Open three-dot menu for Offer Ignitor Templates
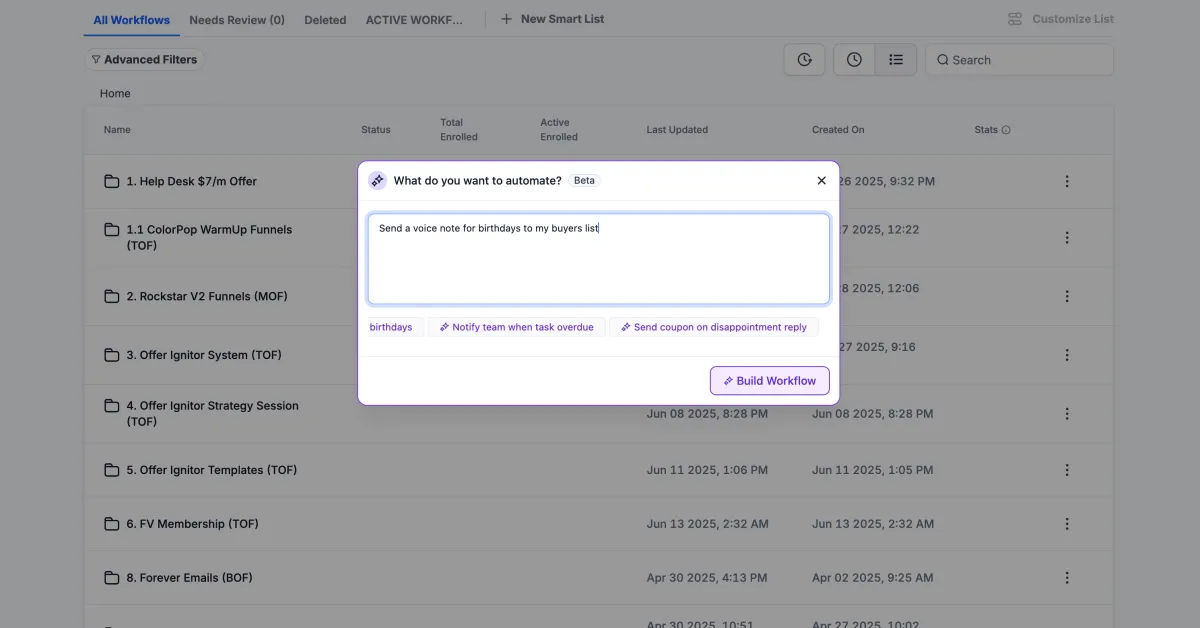This screenshot has height=628, width=1200. tap(1067, 470)
